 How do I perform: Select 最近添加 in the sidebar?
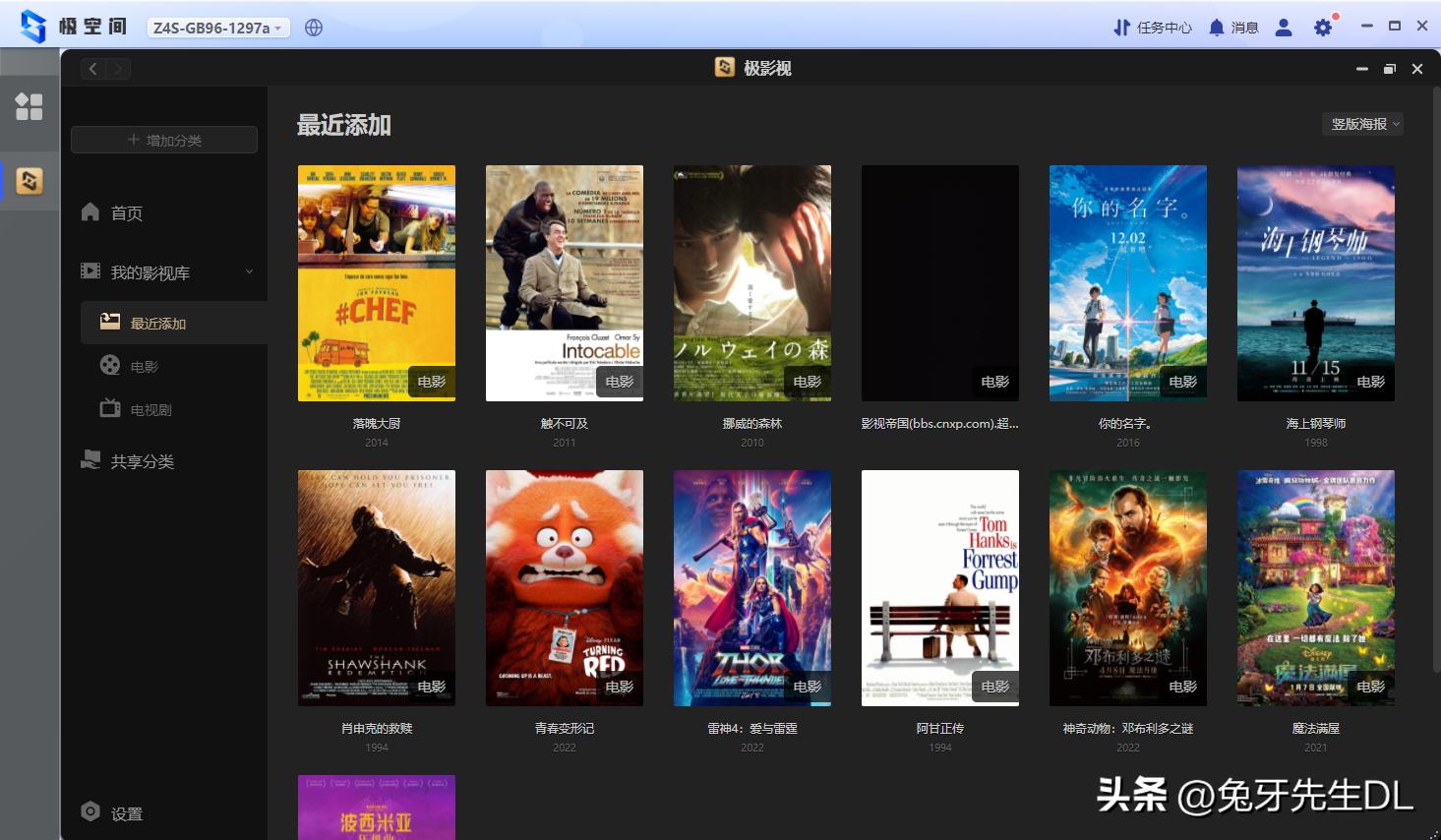point(174,323)
